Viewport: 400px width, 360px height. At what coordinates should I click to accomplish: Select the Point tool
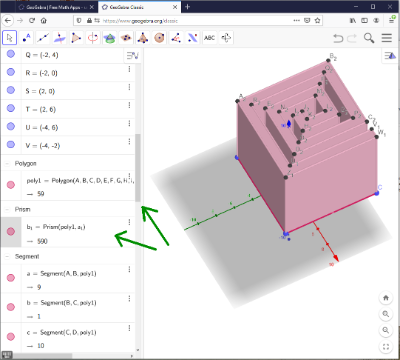26,38
